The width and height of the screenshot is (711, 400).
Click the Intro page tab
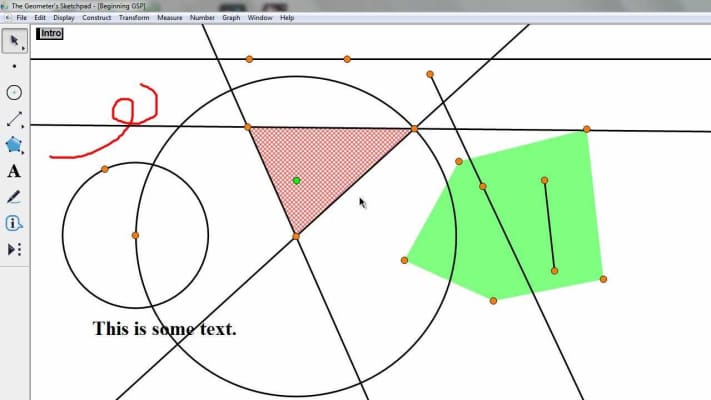click(x=50, y=33)
